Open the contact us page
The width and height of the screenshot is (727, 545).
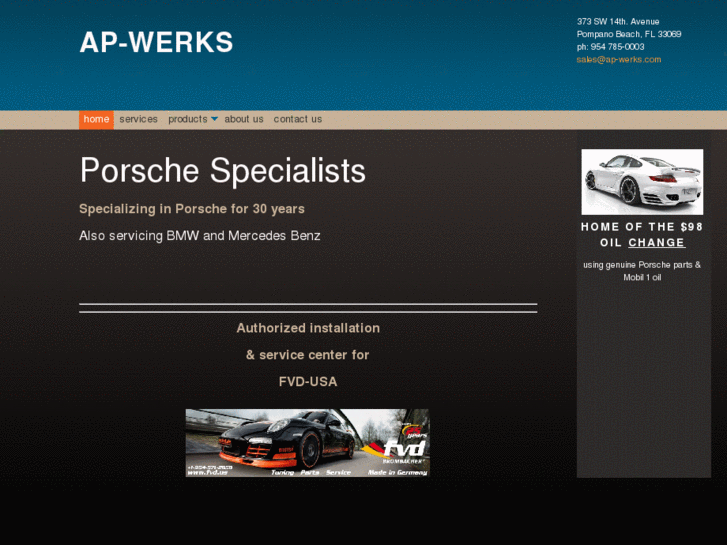pos(298,119)
